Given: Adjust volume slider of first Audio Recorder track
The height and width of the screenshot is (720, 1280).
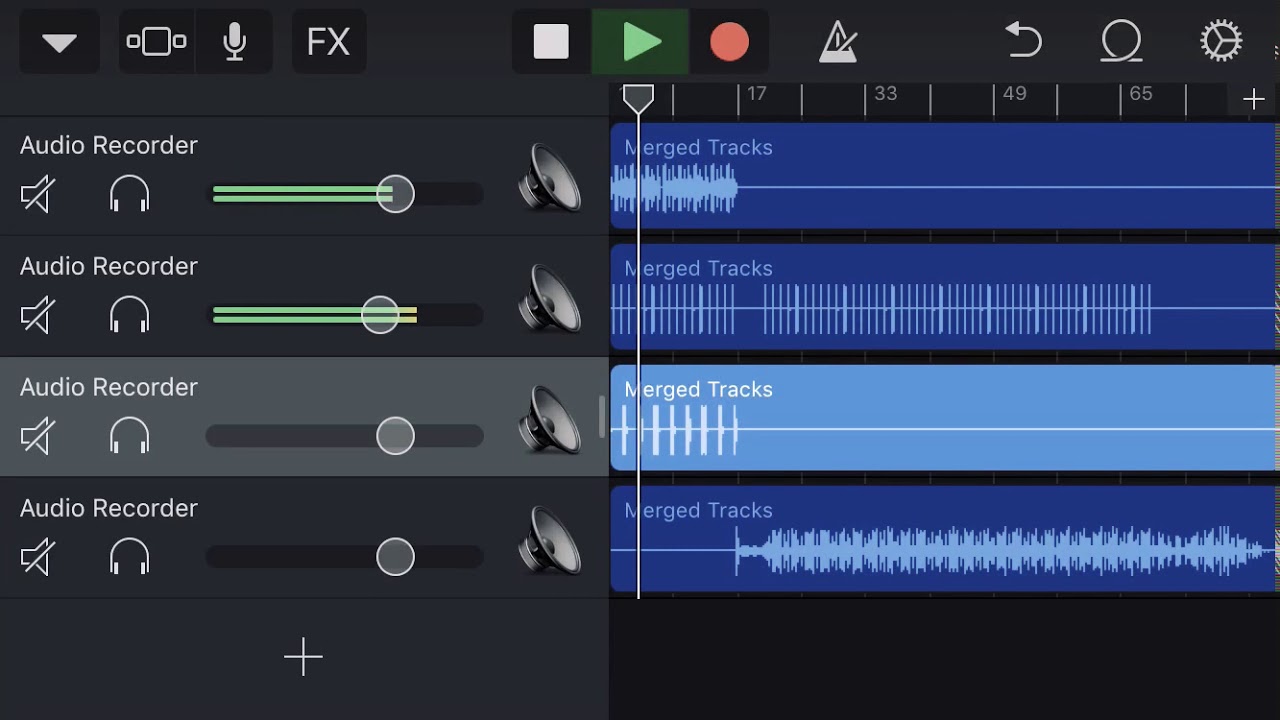Looking at the screenshot, I should 345,194.
